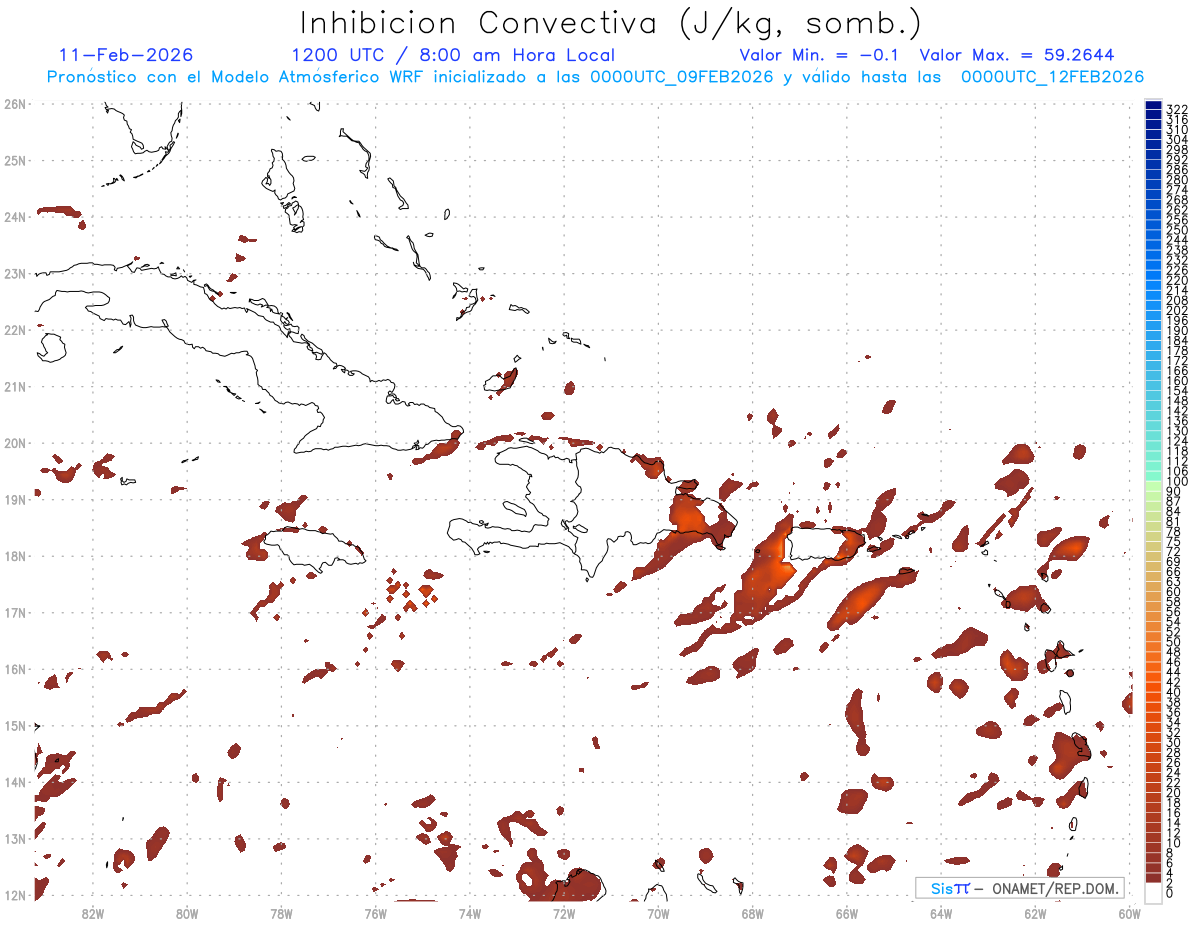1200x927 pixels.
Task: Click the title "Inhibicion Convectiva (J/kg, somb.)"
Action: (611, 23)
